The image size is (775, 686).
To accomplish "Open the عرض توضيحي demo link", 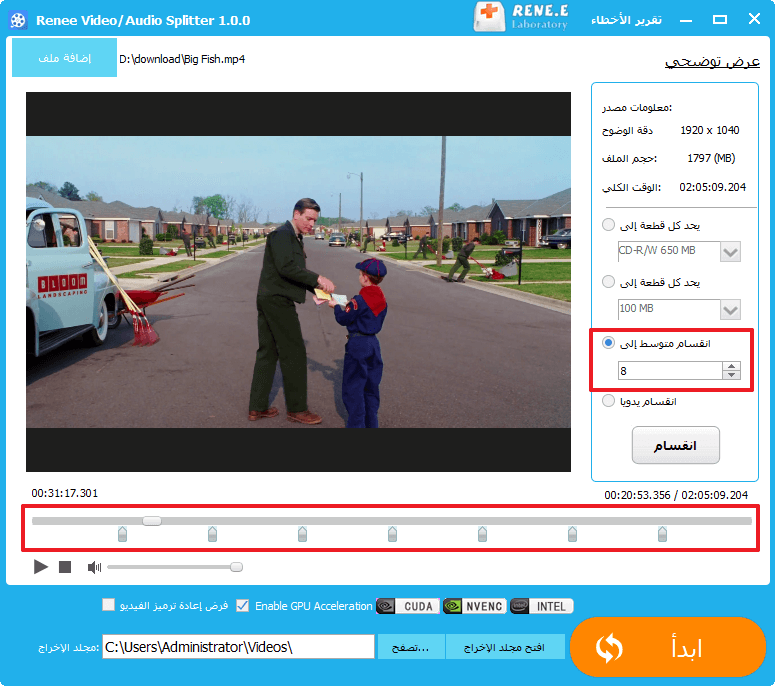I will (712, 62).
